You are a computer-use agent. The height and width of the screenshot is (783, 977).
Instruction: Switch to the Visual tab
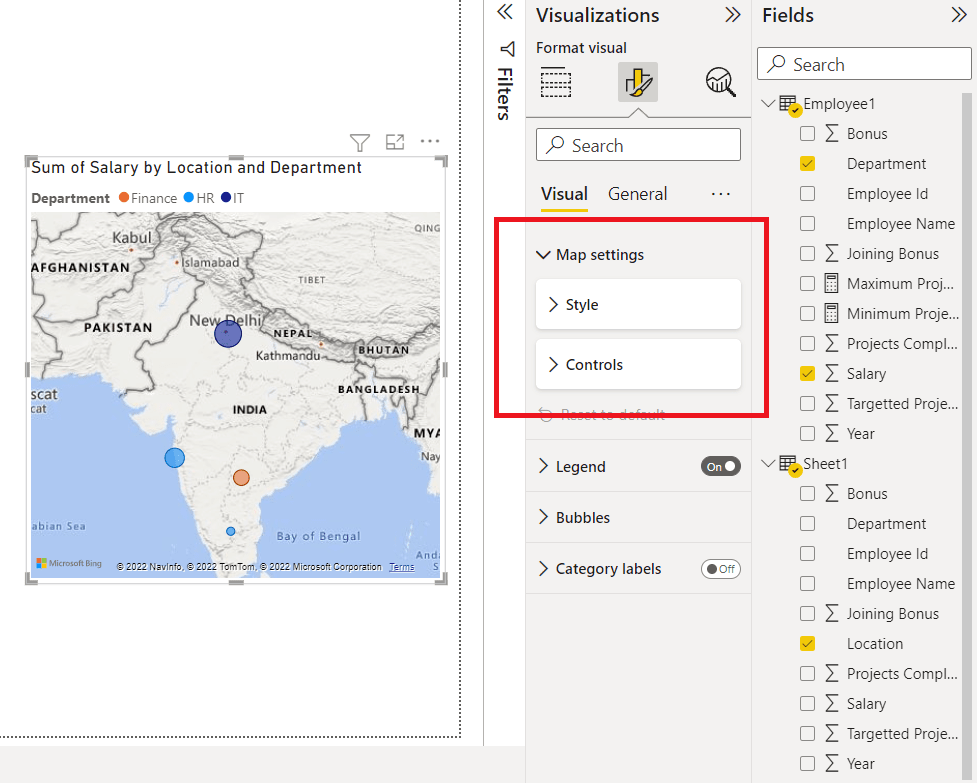pos(564,194)
